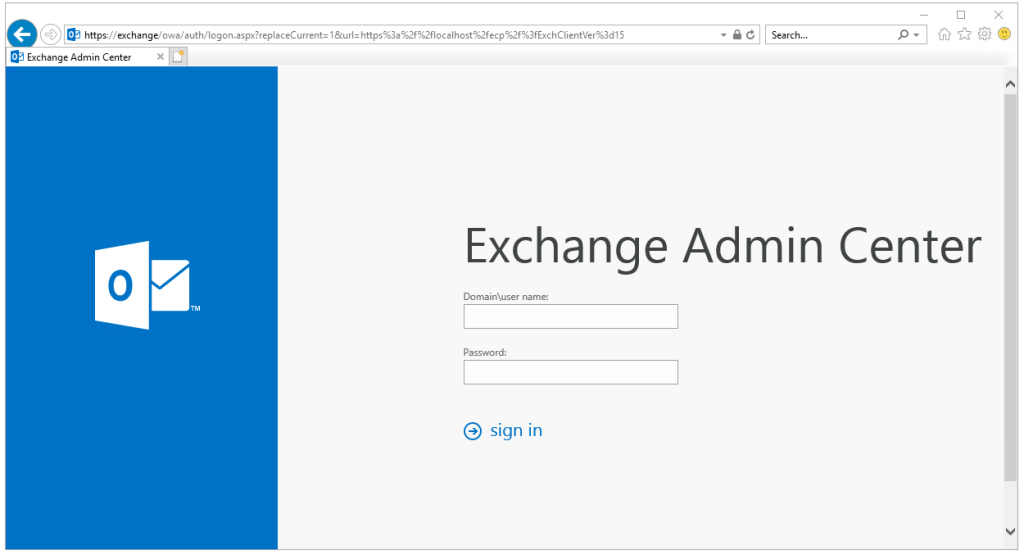
Task: Click the scrollbar down arrow
Action: (x=1010, y=531)
